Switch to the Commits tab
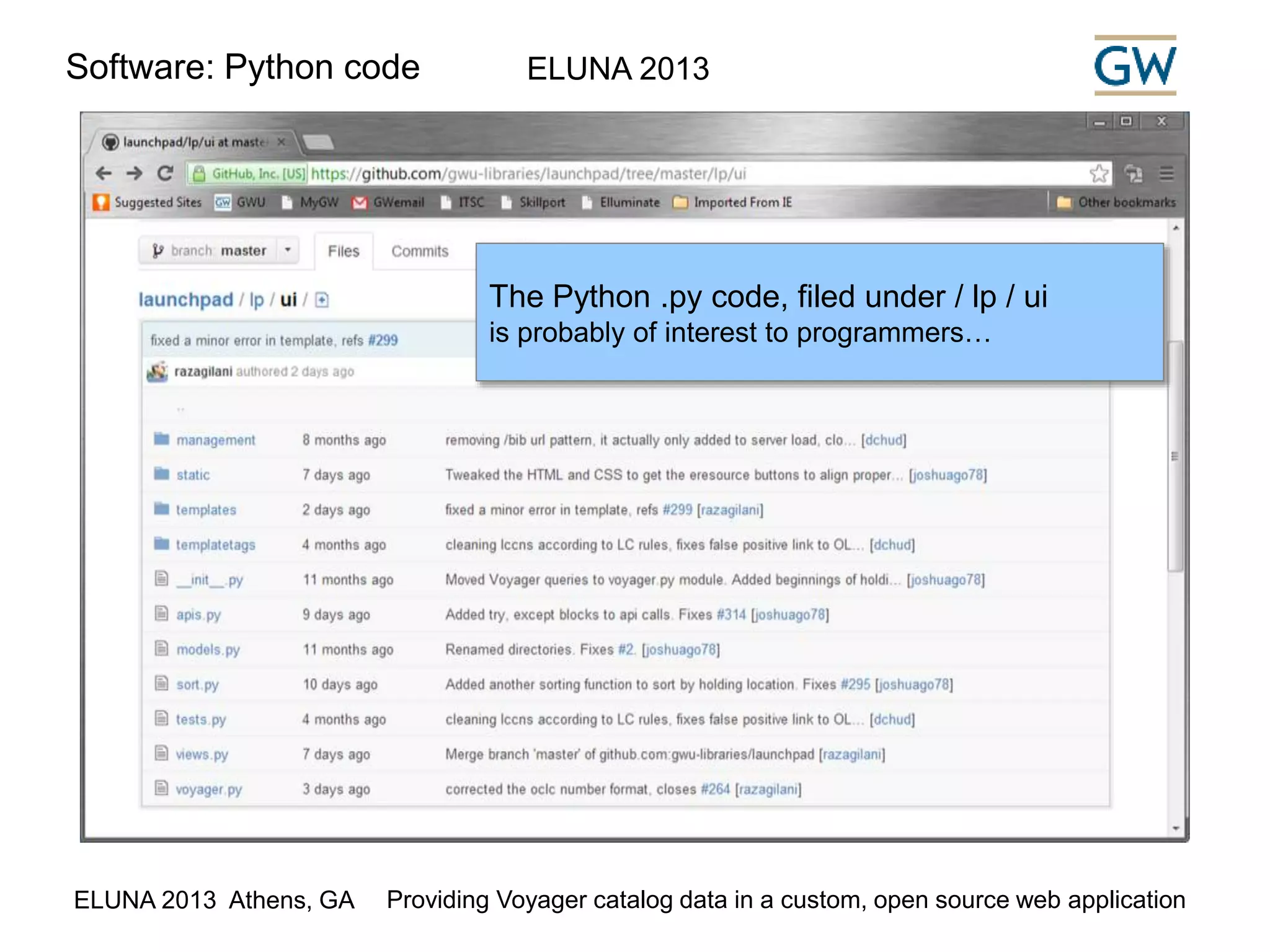 point(420,251)
